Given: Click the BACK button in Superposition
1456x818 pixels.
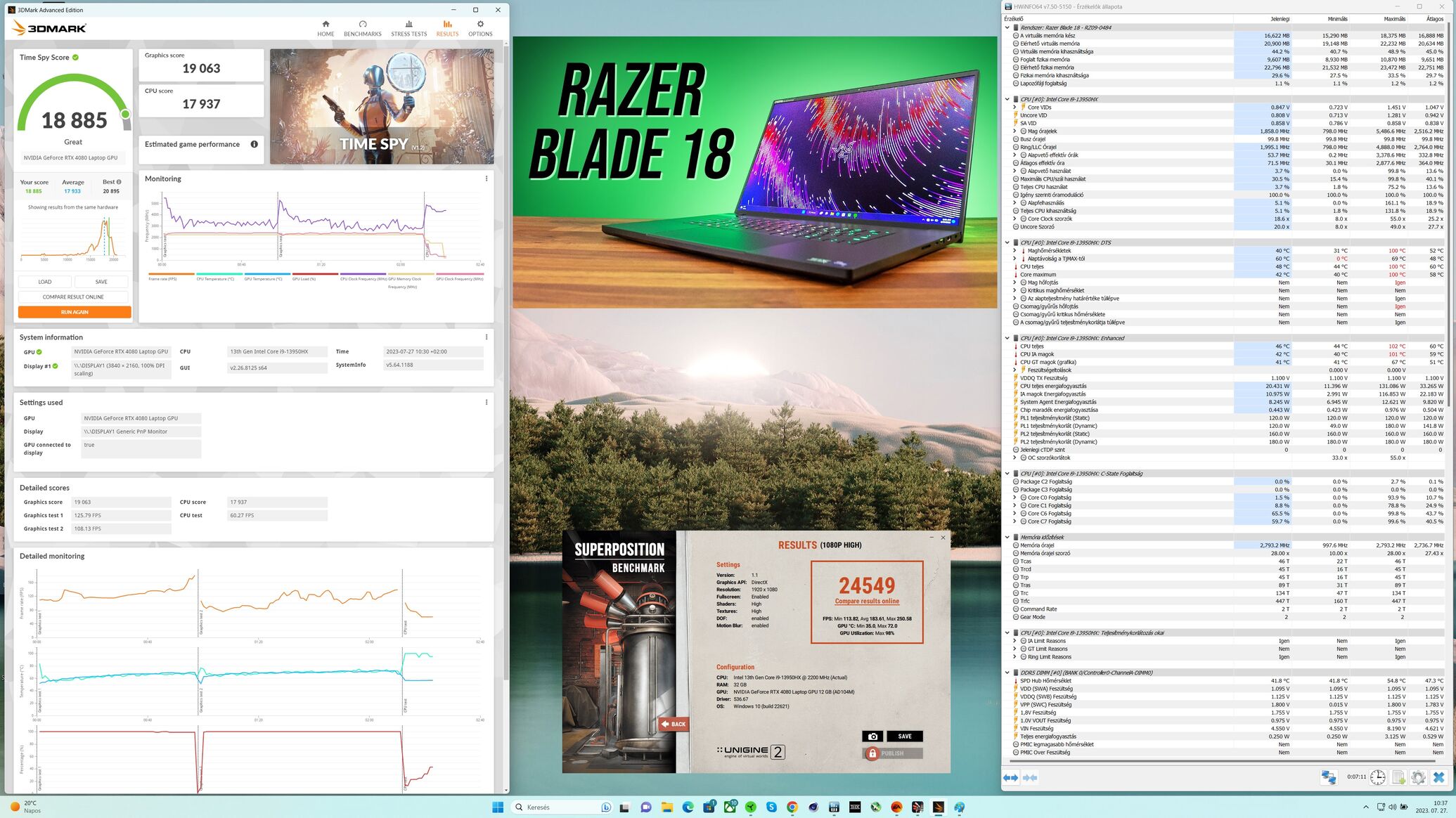Looking at the screenshot, I should click(x=673, y=724).
